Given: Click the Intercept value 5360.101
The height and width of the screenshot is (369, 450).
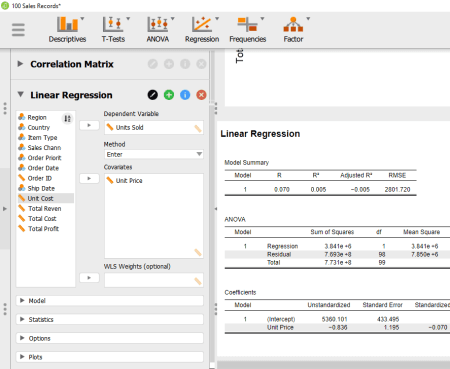Looking at the screenshot, I should click(x=334, y=319).
